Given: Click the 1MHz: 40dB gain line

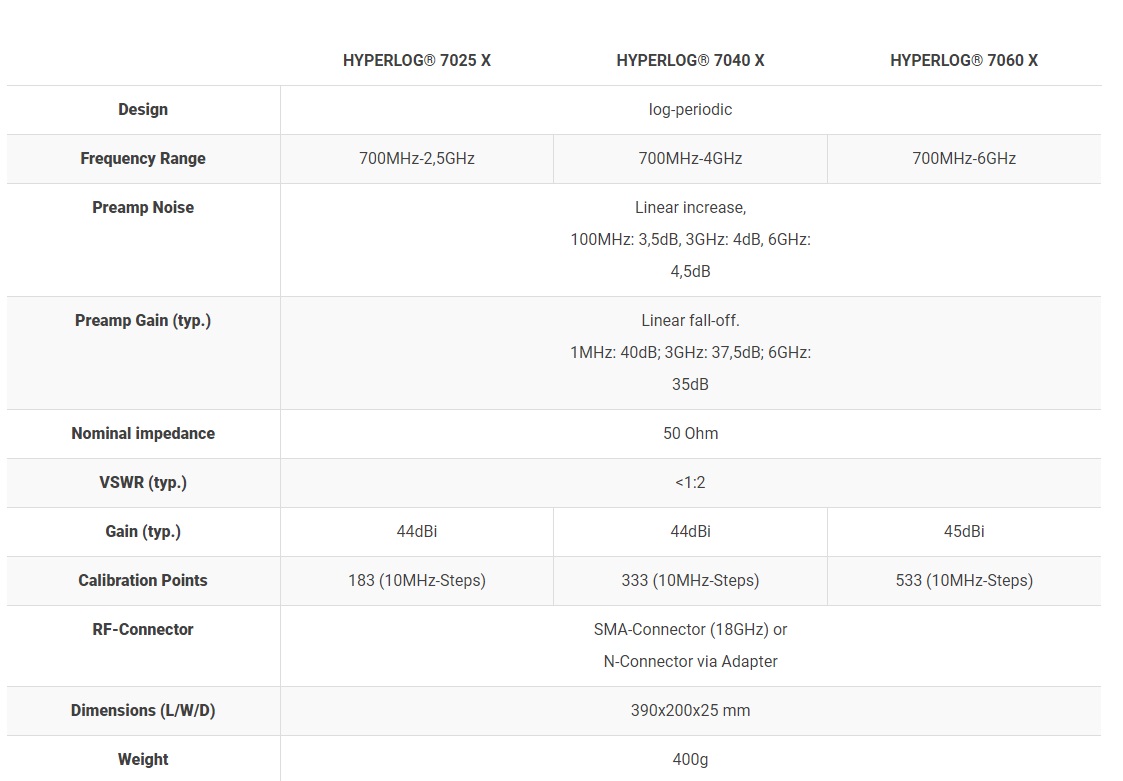Looking at the screenshot, I should 690,353.
